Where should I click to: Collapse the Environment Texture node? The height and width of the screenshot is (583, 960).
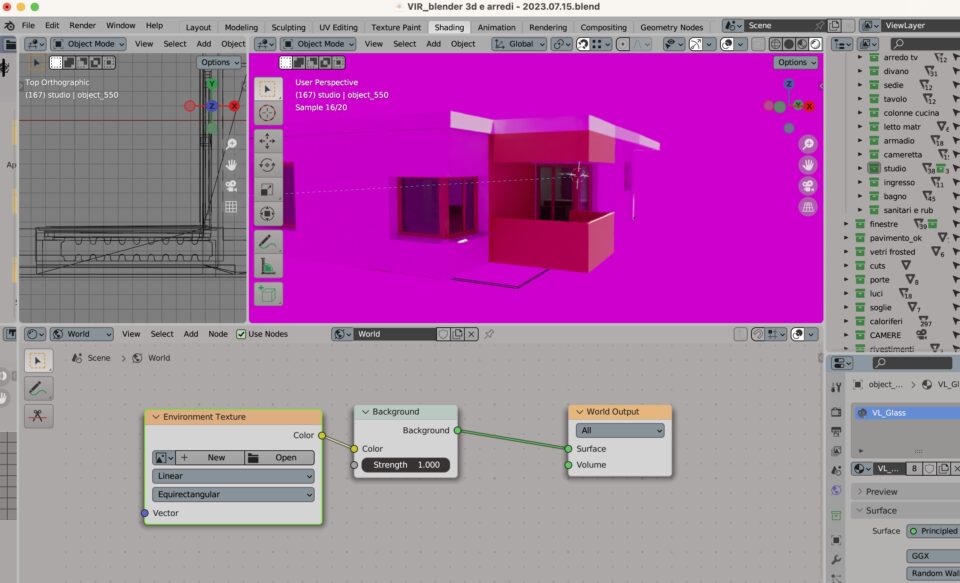pos(156,417)
